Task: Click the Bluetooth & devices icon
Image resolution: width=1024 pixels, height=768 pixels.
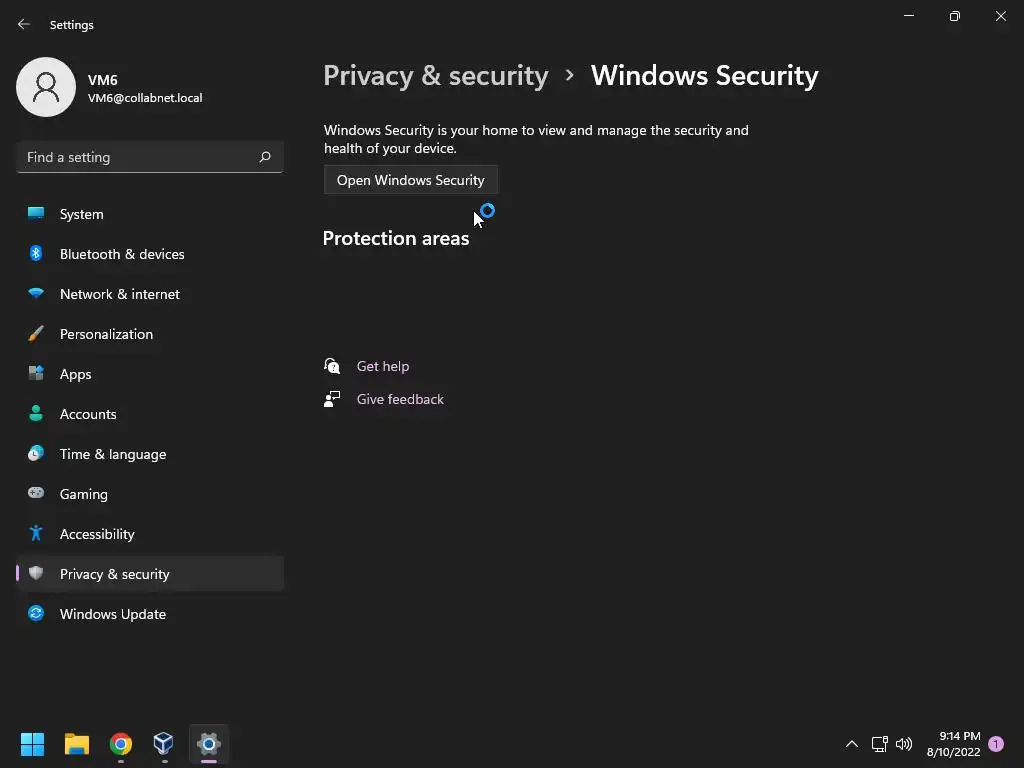Action: [x=36, y=254]
